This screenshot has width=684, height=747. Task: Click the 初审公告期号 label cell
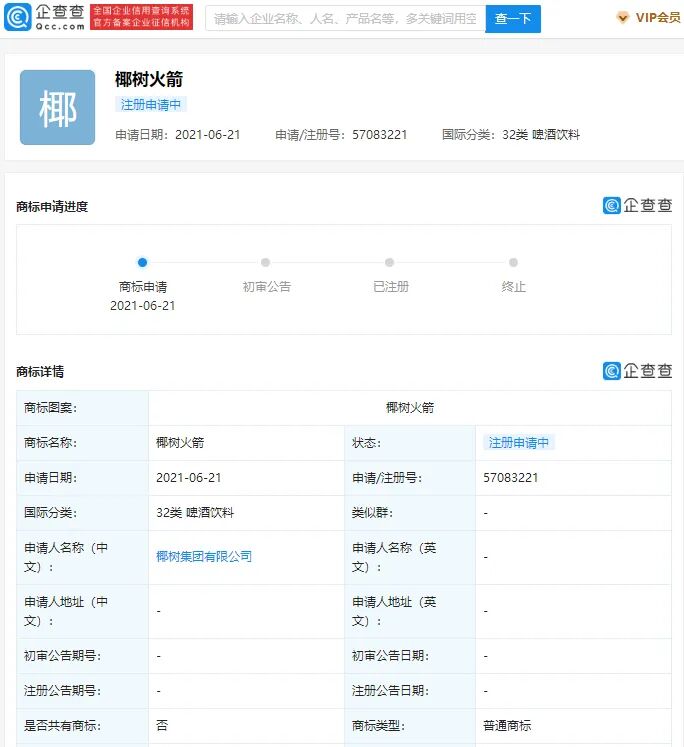tap(82, 656)
